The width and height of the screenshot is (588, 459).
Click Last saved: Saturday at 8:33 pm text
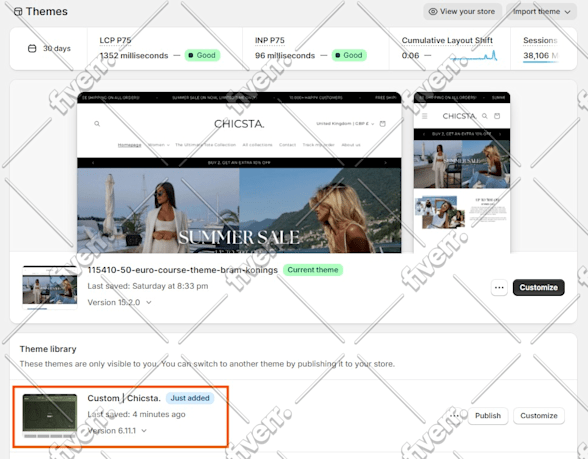(148, 286)
